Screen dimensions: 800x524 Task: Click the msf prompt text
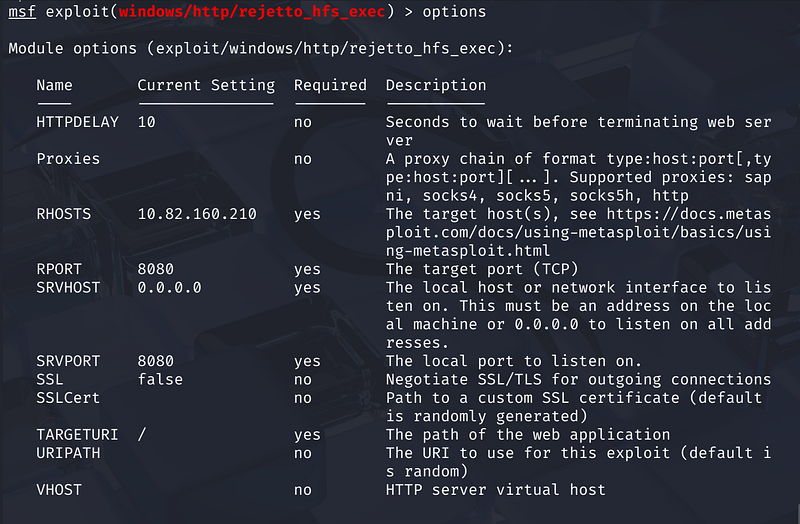22,12
